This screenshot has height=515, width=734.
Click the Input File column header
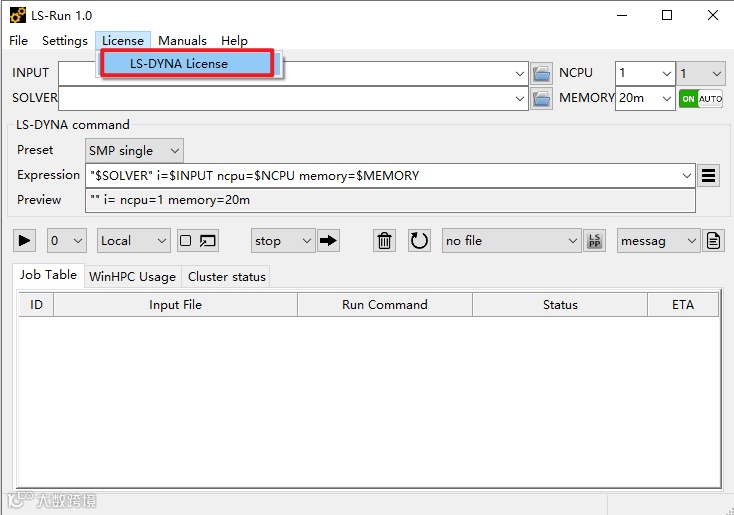pos(176,305)
